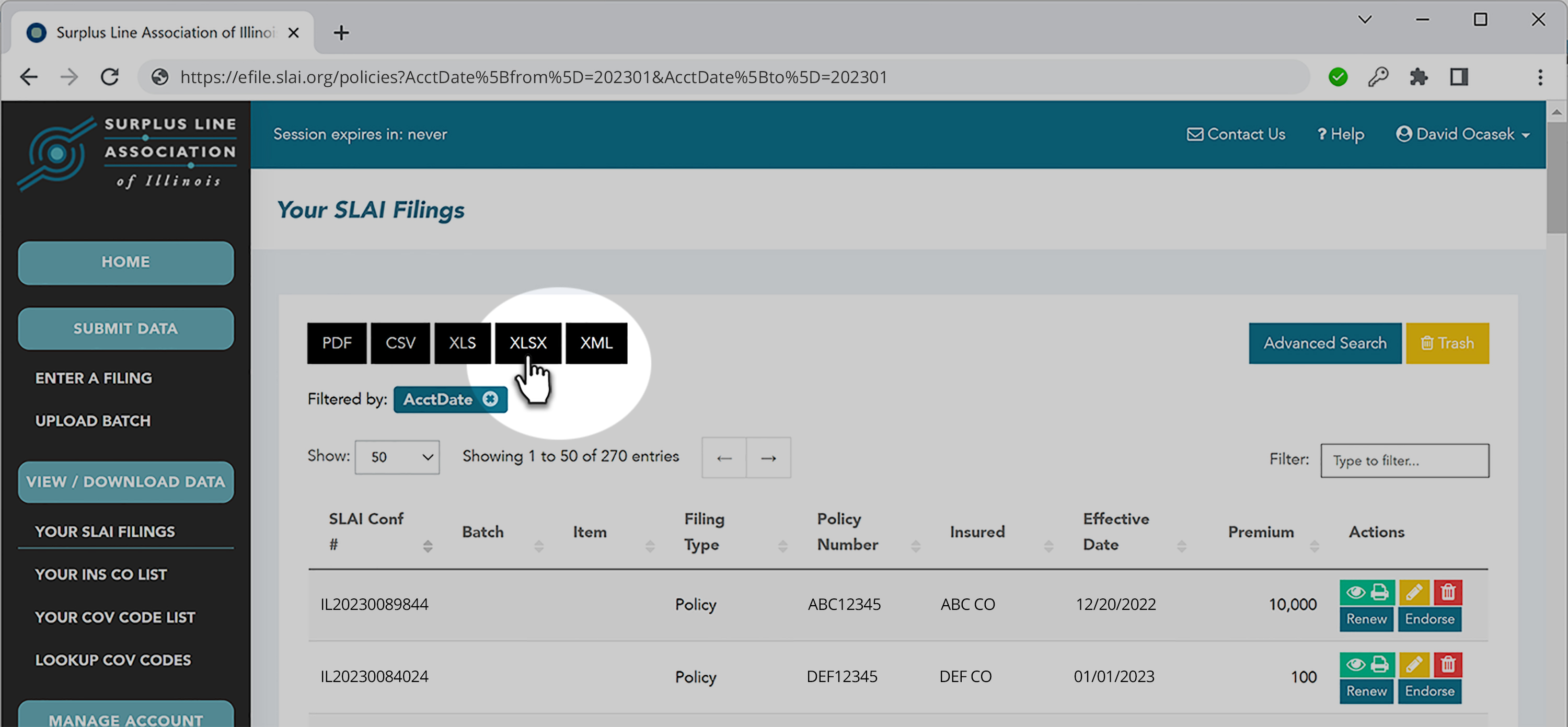Click the browser address bar URL
This screenshot has height=727, width=1568.
pyautogui.click(x=534, y=77)
